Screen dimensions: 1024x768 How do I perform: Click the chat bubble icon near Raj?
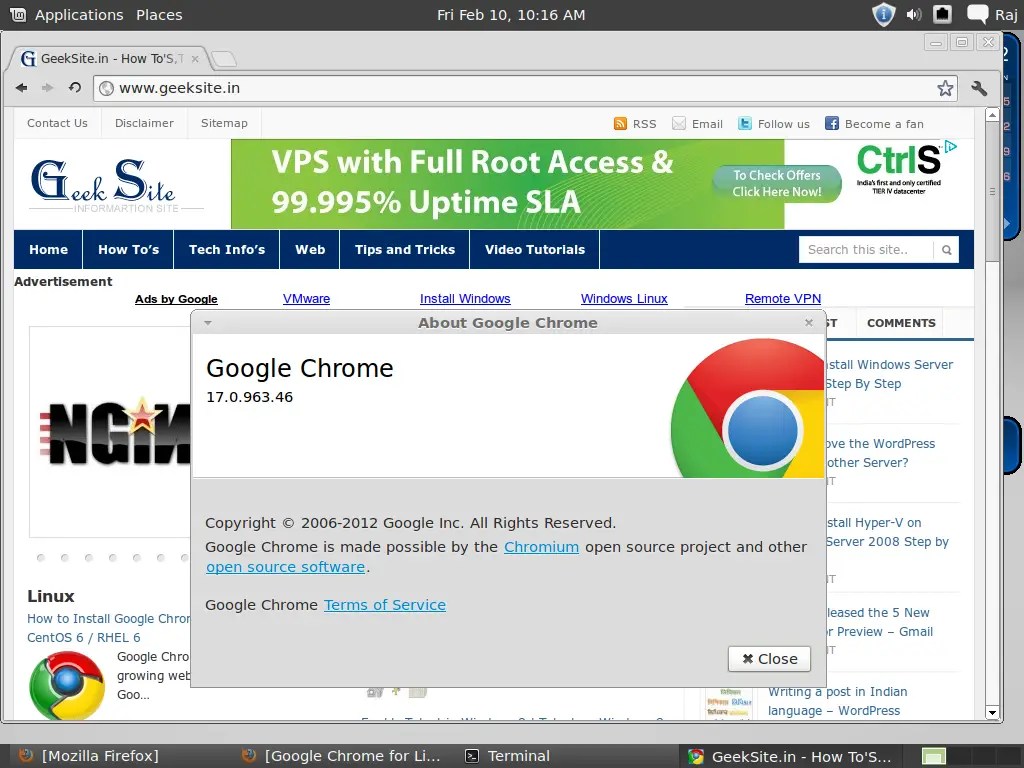977,14
